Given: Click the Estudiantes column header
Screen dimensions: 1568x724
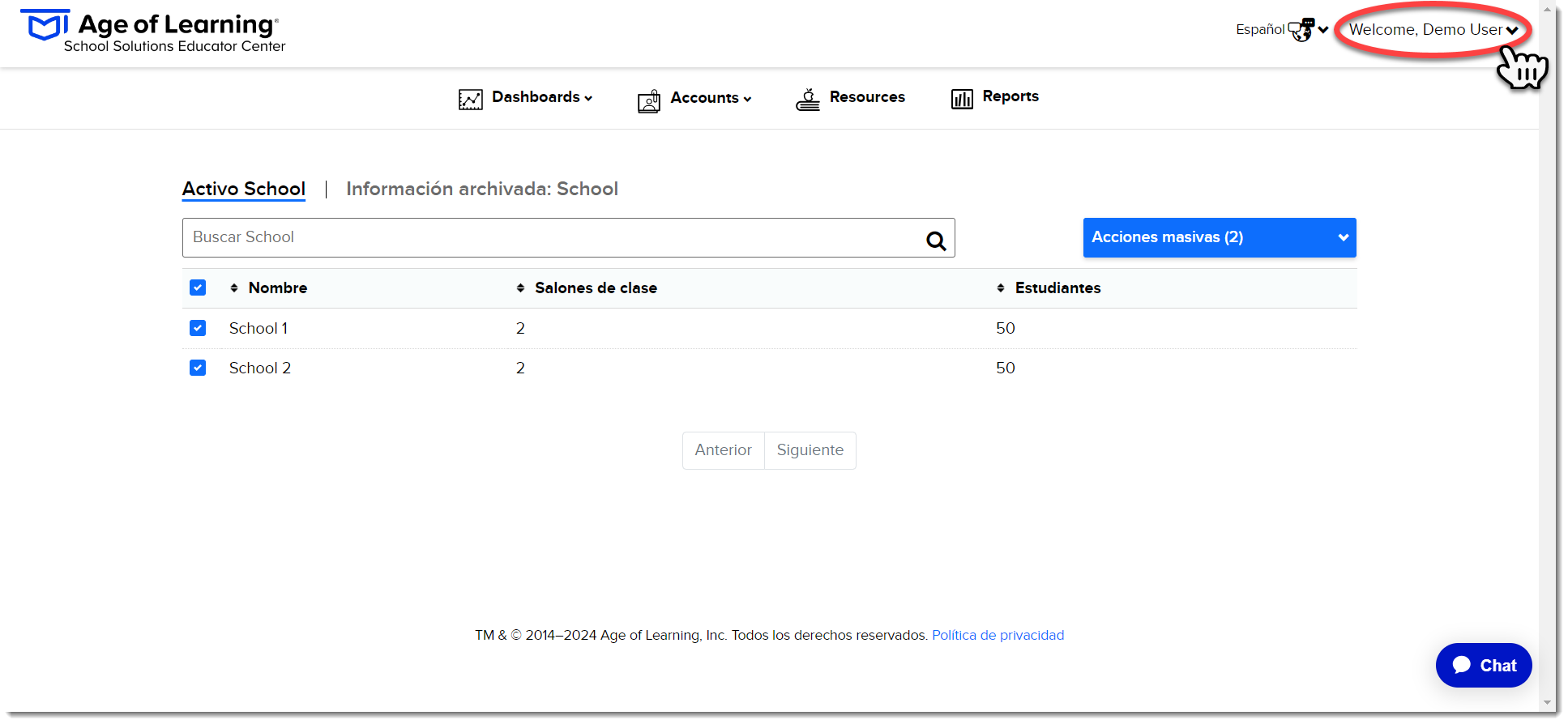Looking at the screenshot, I should (1057, 287).
